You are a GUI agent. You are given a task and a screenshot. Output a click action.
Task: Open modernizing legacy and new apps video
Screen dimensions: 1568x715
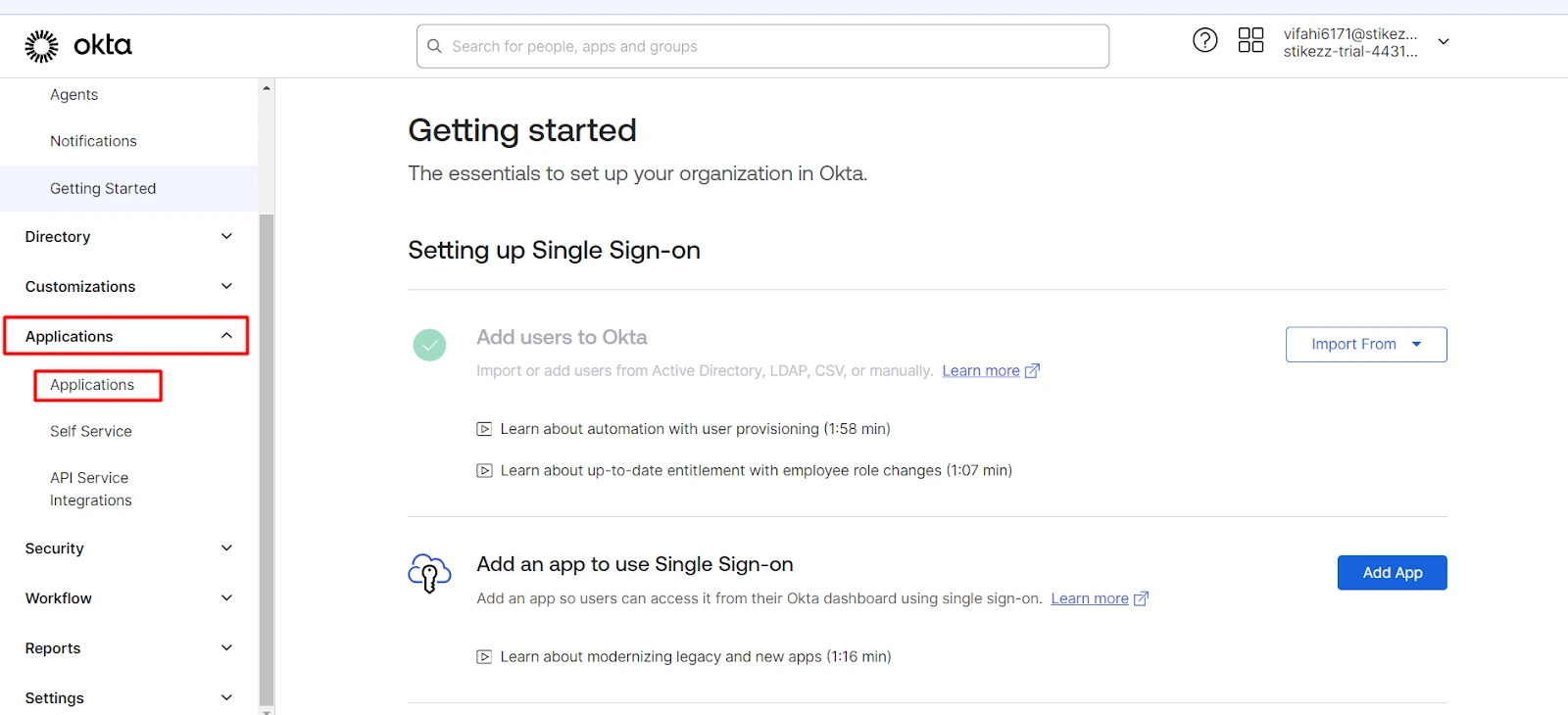[x=696, y=656]
